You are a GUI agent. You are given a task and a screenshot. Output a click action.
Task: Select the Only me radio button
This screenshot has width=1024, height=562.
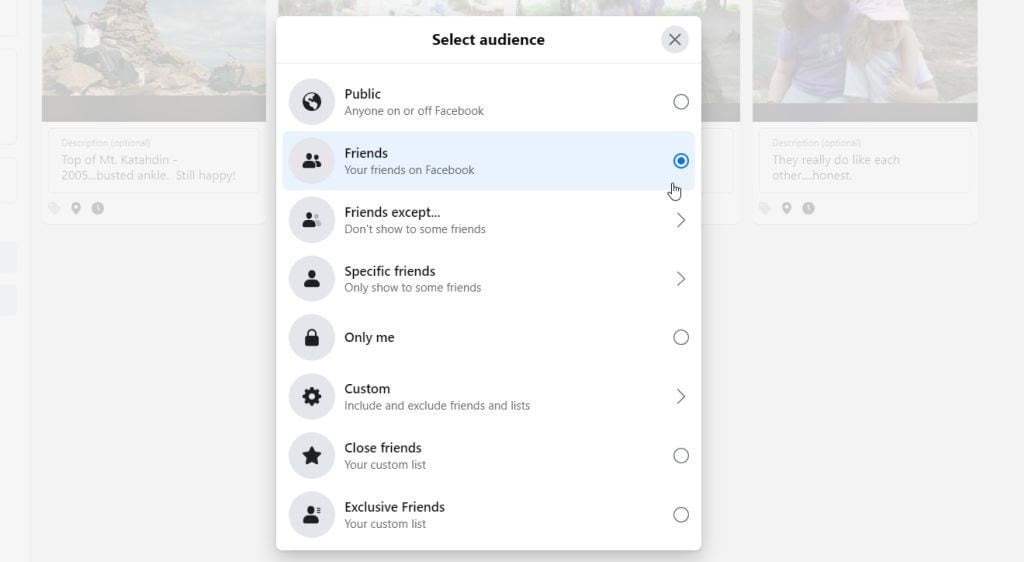tap(680, 337)
